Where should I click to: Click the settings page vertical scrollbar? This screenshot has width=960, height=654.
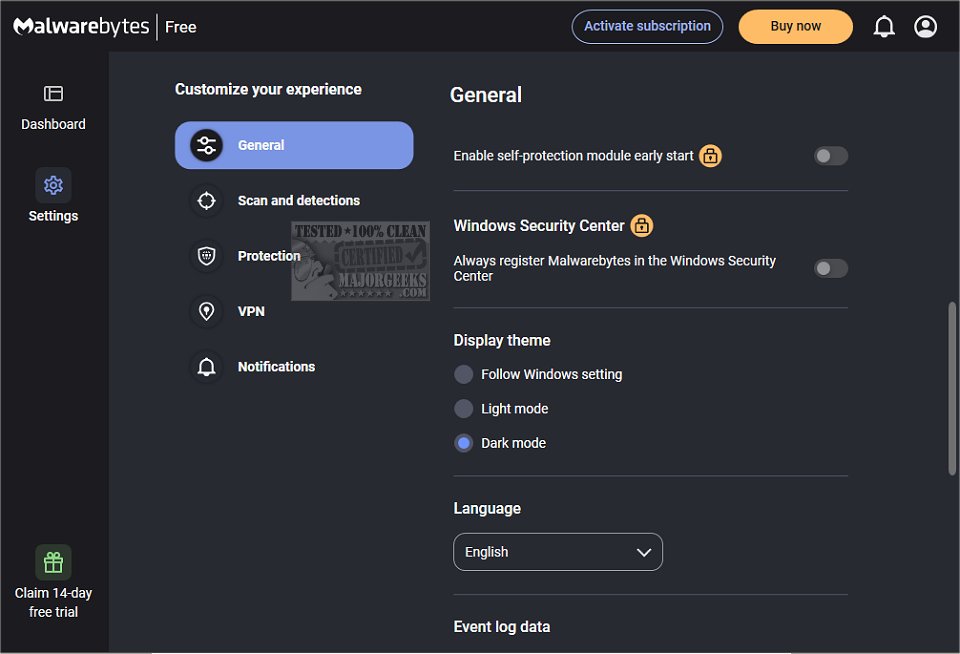coord(951,388)
